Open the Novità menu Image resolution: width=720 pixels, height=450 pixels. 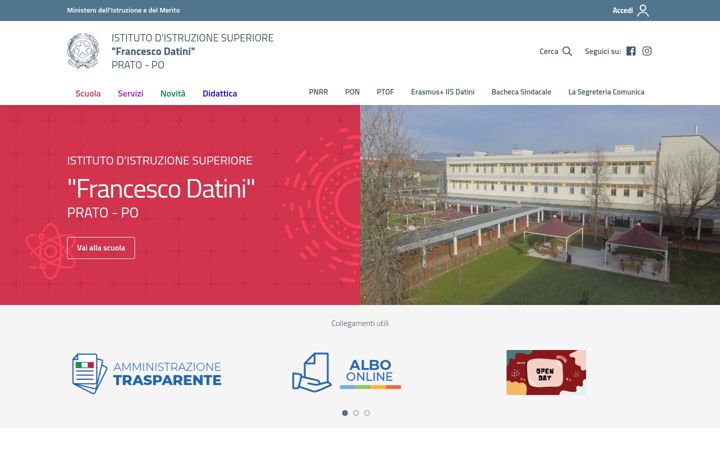coord(173,94)
